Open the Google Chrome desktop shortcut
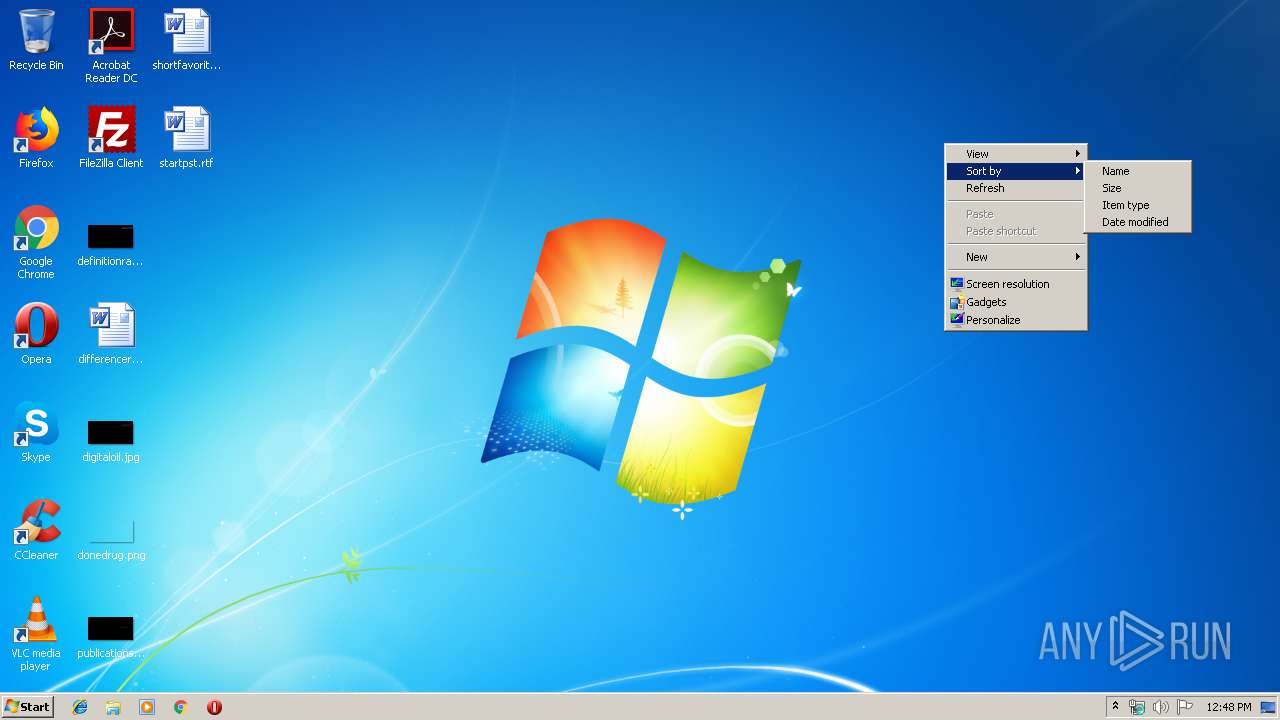Image resolution: width=1280 pixels, height=720 pixels. click(x=36, y=242)
